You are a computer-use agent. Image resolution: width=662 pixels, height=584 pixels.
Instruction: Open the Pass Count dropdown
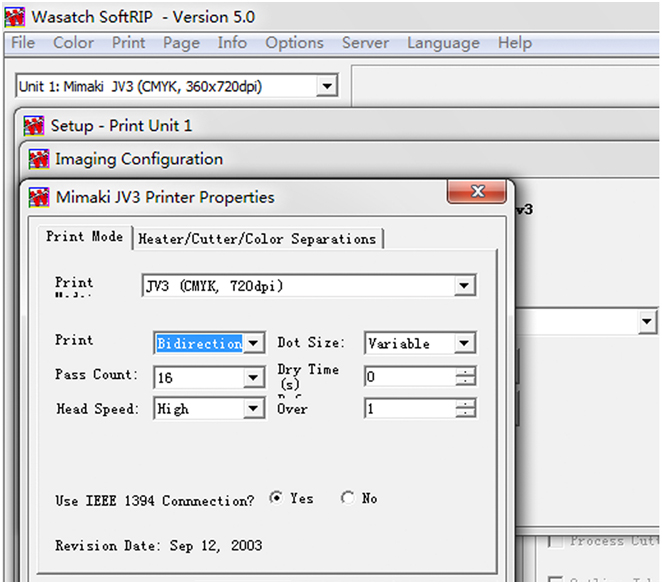tap(254, 377)
